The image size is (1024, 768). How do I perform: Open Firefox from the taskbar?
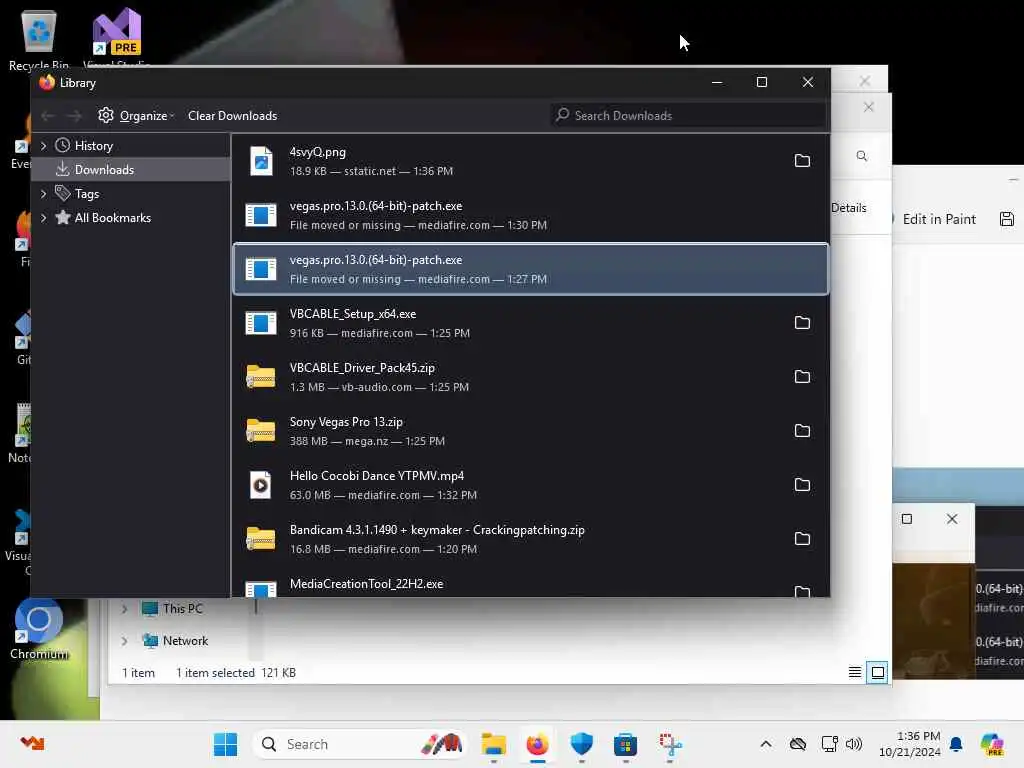[537, 744]
